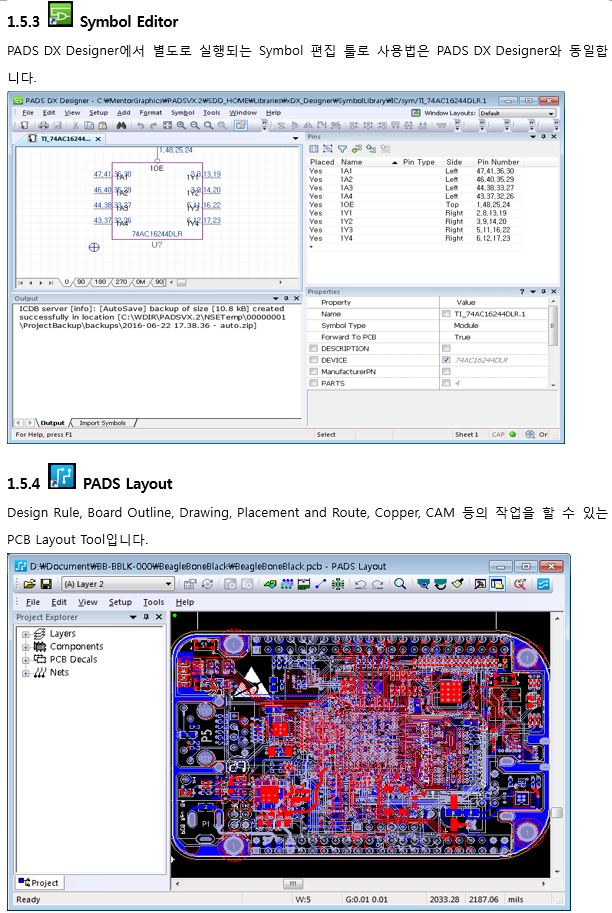This screenshot has height=913, width=612.
Task: Click the Properties panel help question mark
Action: (x=522, y=291)
